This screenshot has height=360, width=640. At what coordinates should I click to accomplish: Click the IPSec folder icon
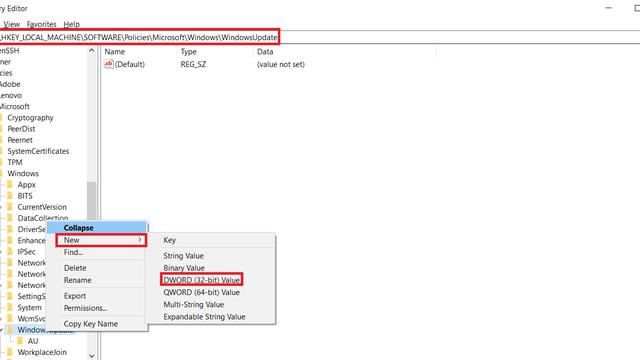(x=10, y=251)
